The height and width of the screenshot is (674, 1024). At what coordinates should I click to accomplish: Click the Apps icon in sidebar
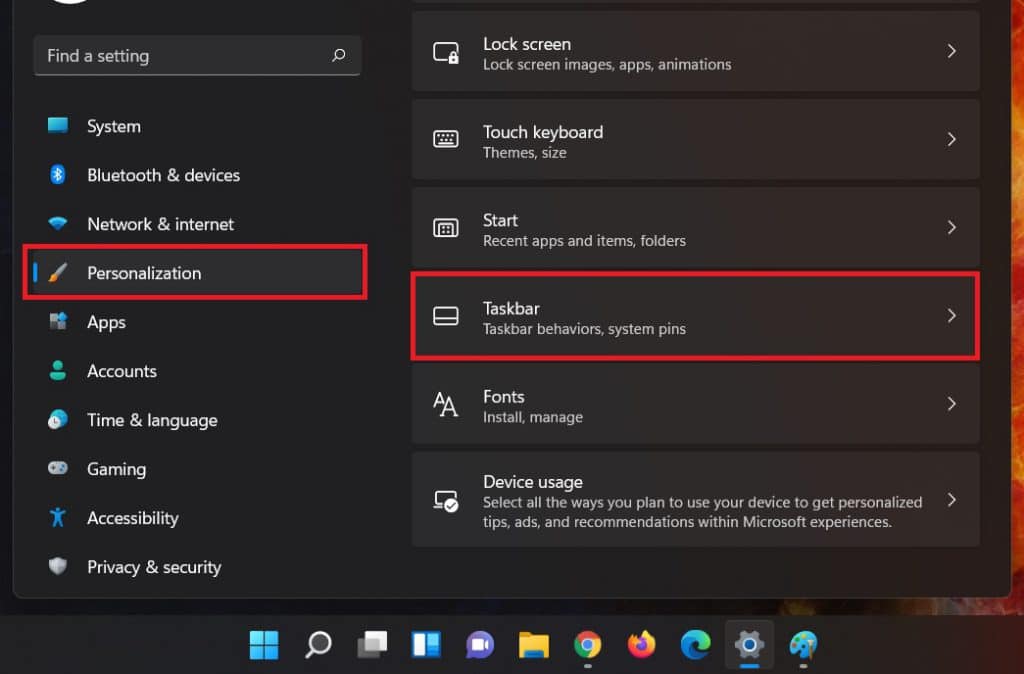click(57, 321)
